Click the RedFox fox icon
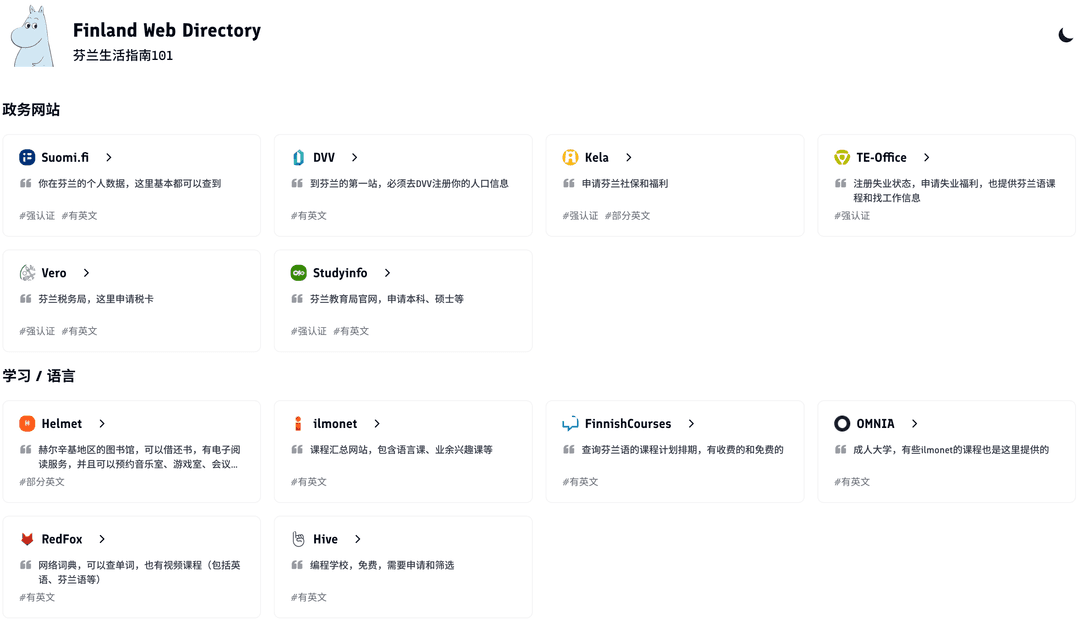This screenshot has width=1080, height=625. pos(27,539)
